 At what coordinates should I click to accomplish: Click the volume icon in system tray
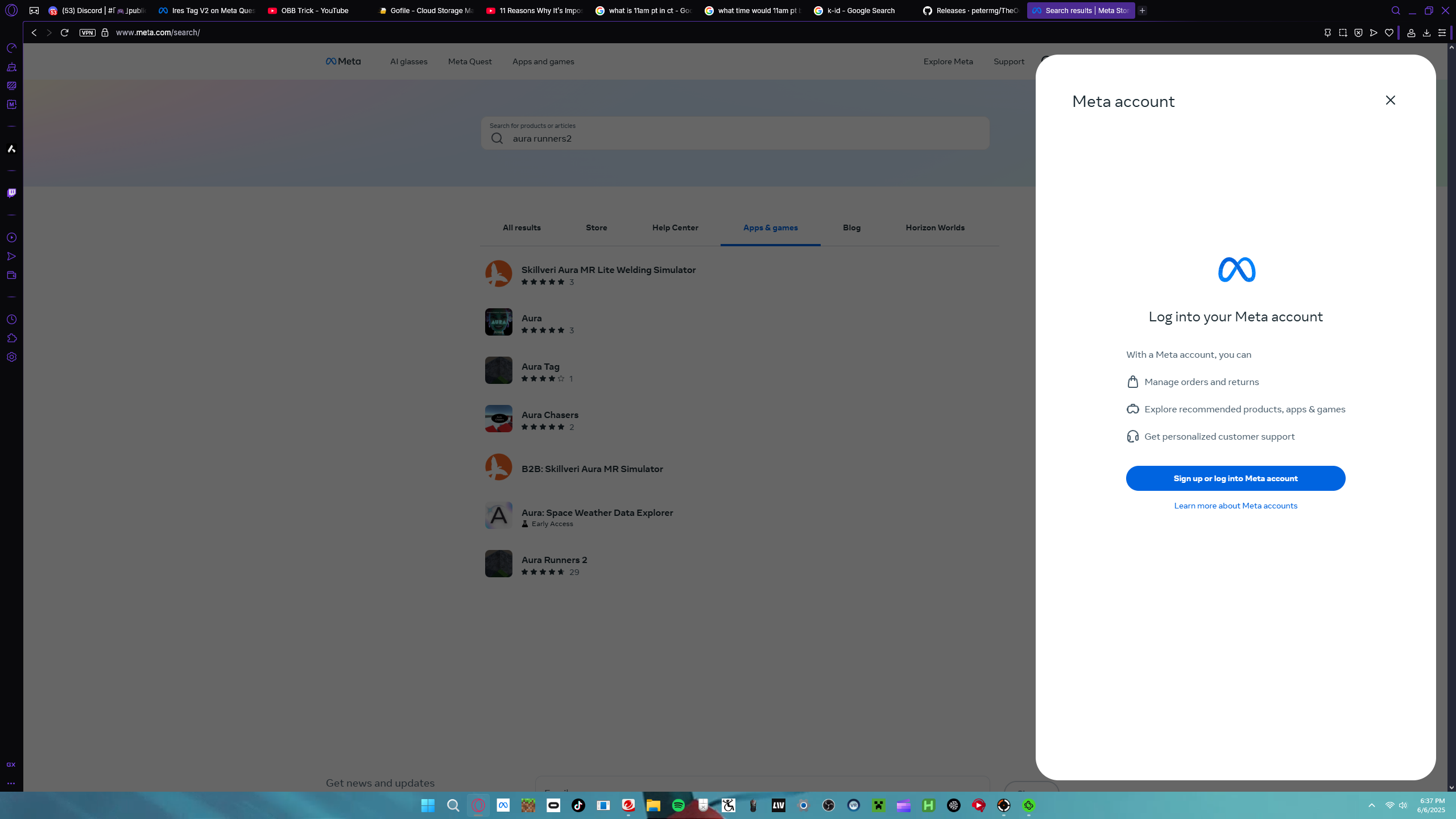click(x=1403, y=805)
